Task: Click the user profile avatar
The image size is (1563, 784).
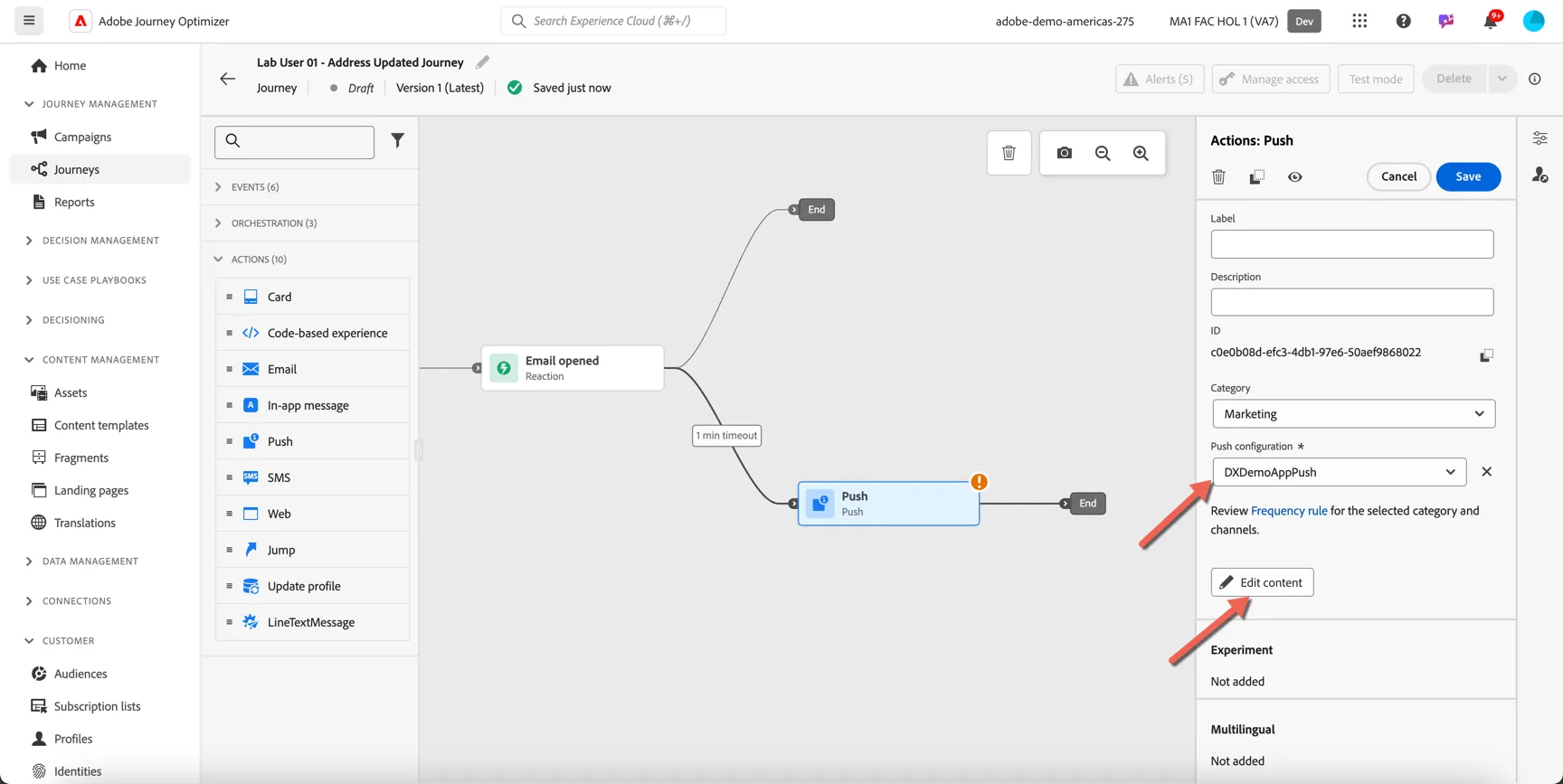Action: pos(1533,21)
